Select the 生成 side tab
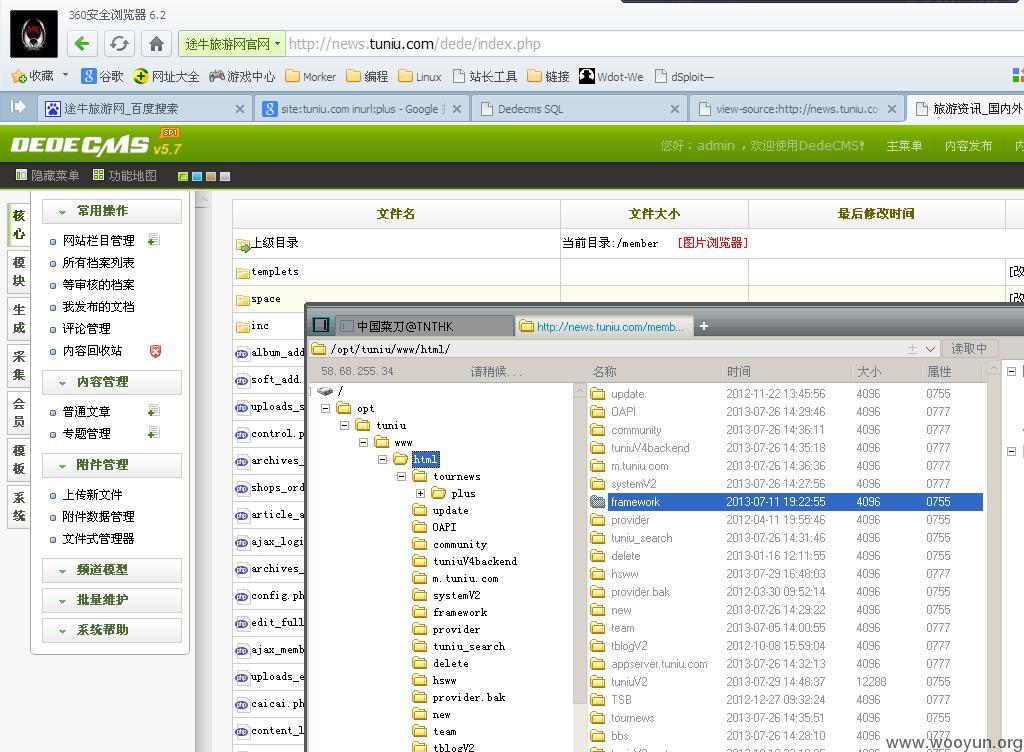The width and height of the screenshot is (1024, 752). 19,319
